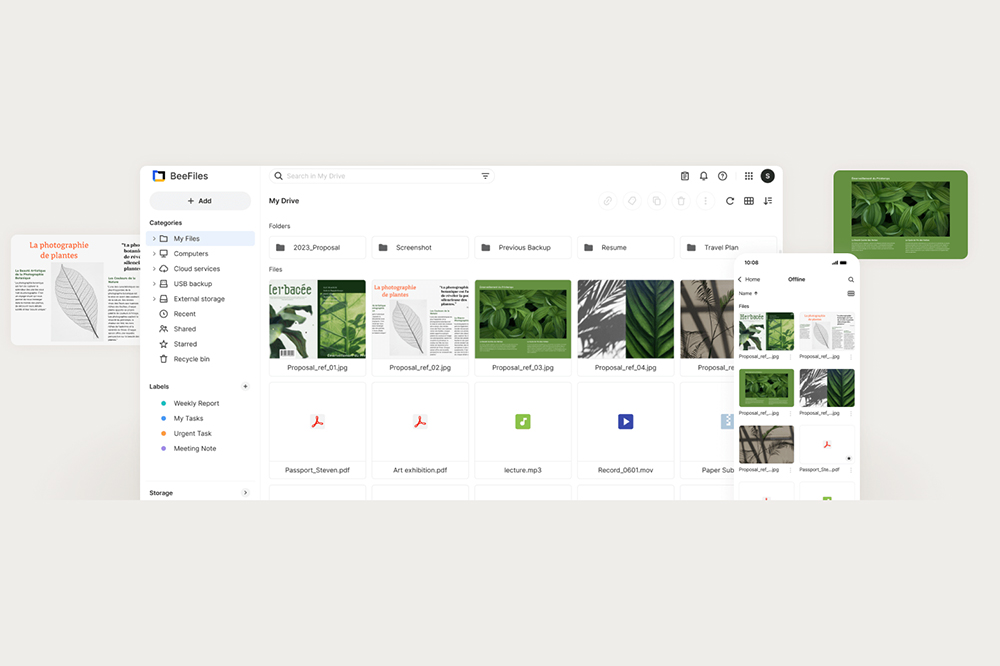
Task: Open the Screenshot folder
Action: 420,248
